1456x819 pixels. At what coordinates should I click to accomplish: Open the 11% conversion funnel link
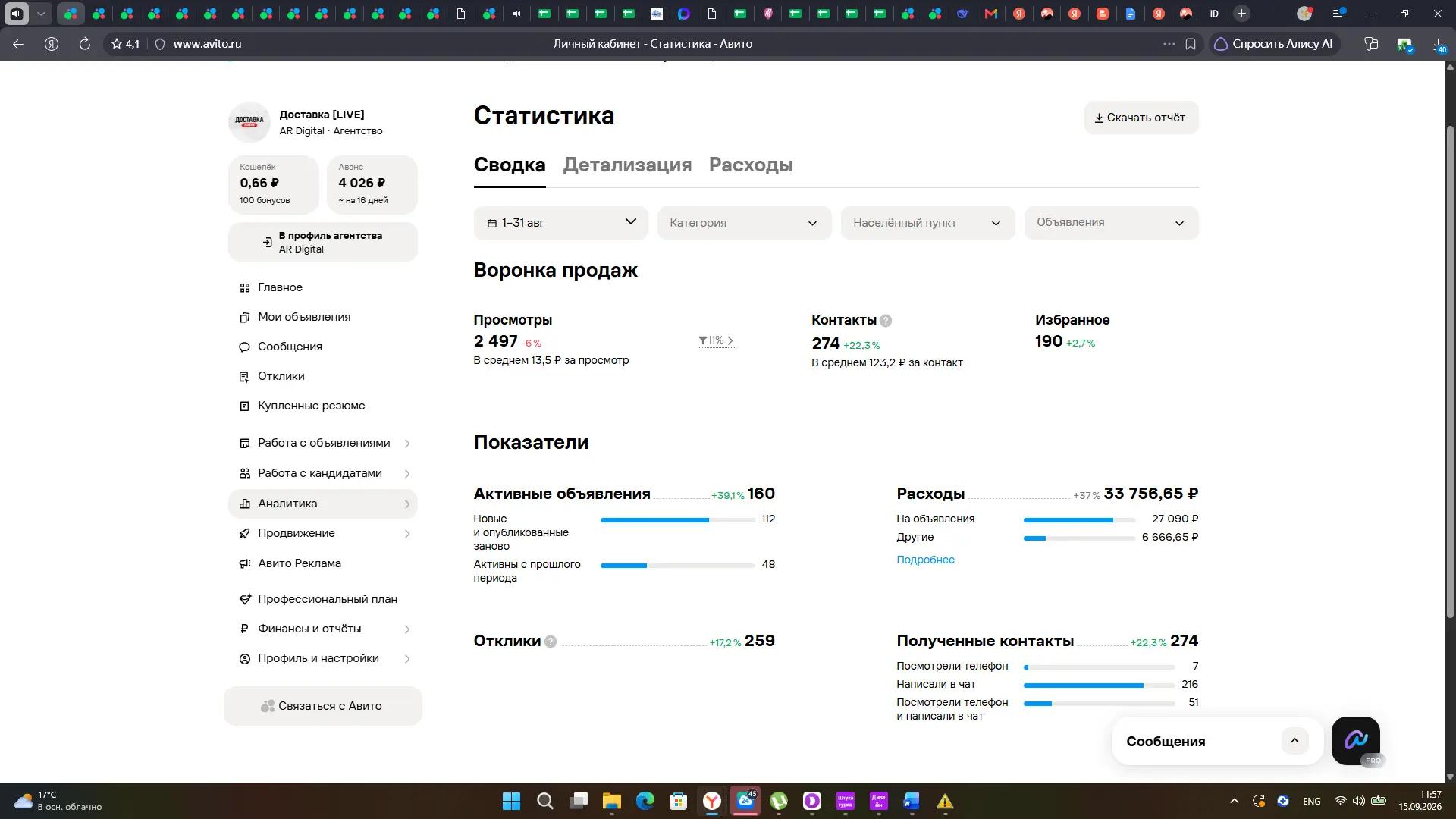[717, 340]
